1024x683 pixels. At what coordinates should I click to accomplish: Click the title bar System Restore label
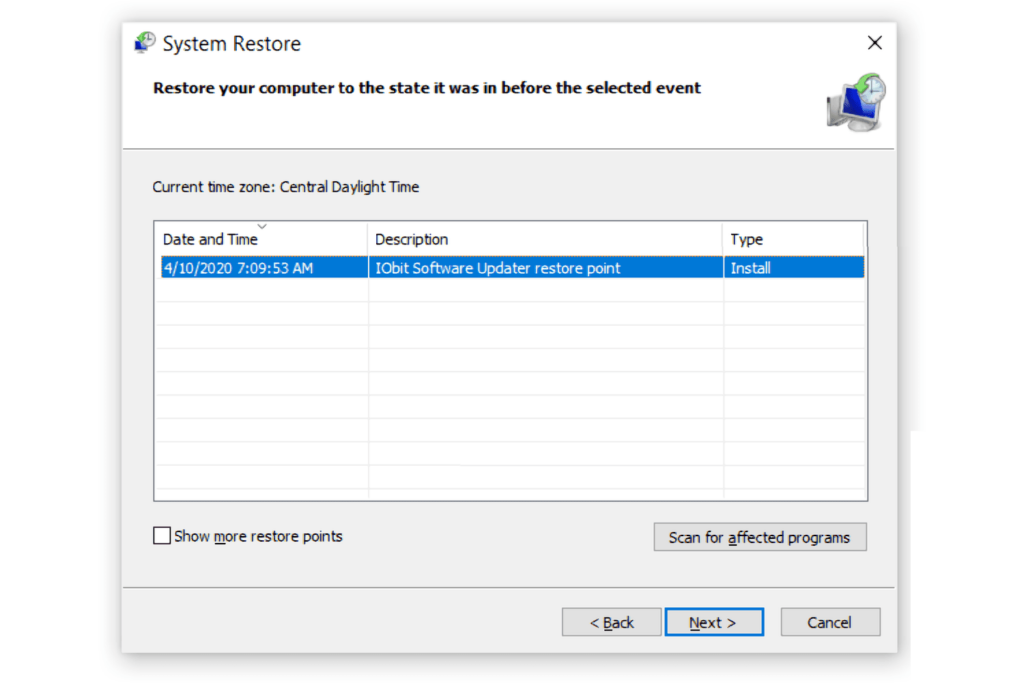(x=236, y=44)
